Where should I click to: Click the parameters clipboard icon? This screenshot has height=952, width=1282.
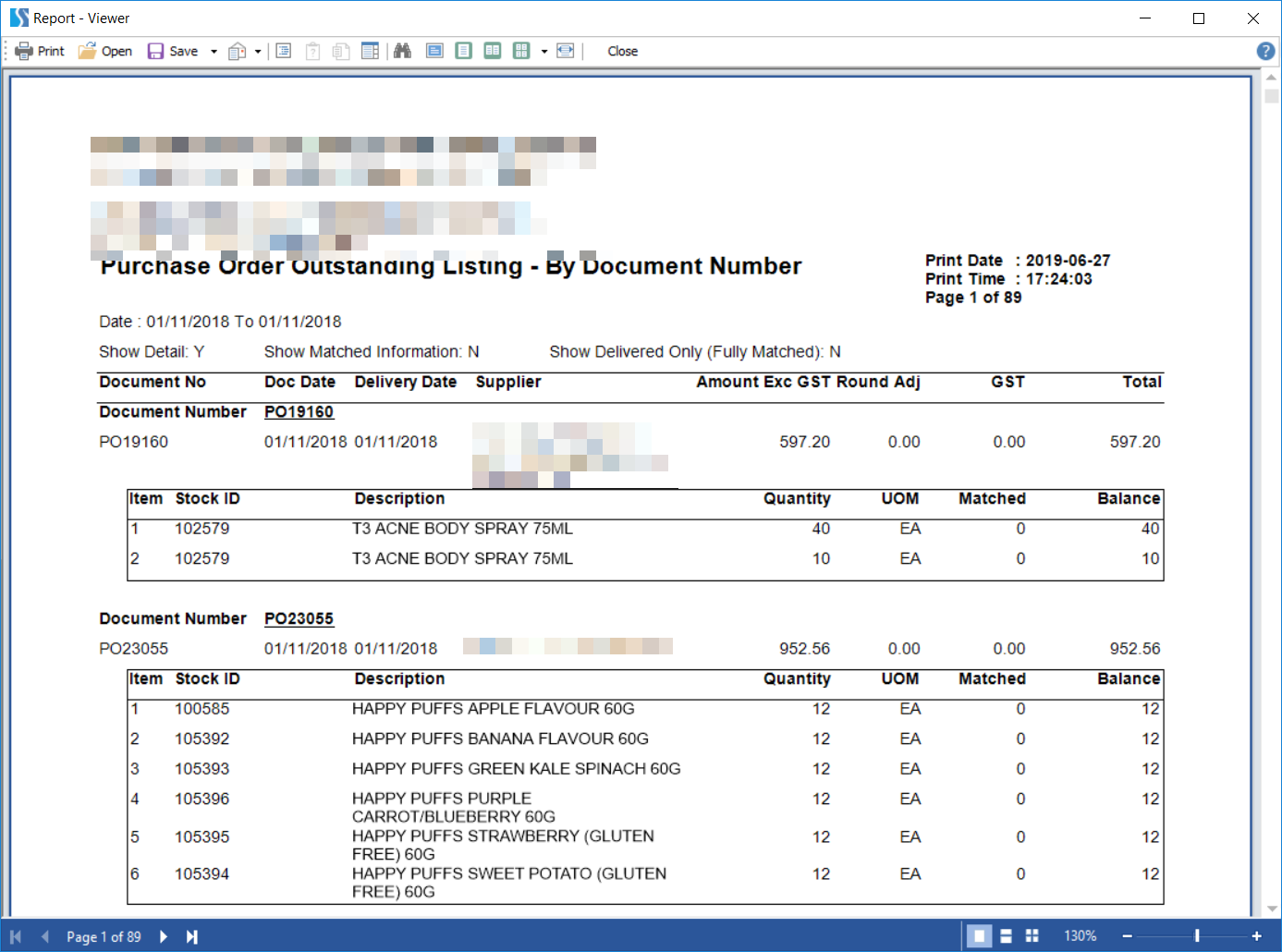312,51
